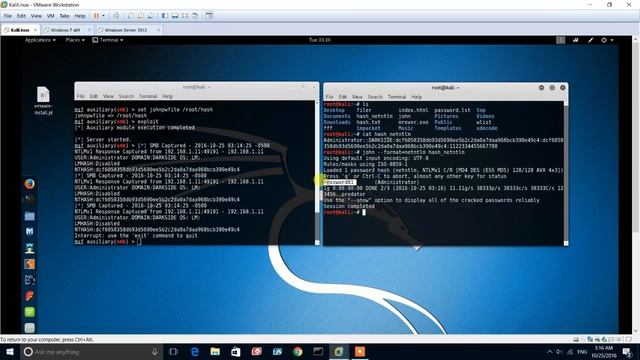This screenshot has width=640, height=360.
Task: Open the VMware View menu
Action: pyautogui.click(x=36, y=16)
